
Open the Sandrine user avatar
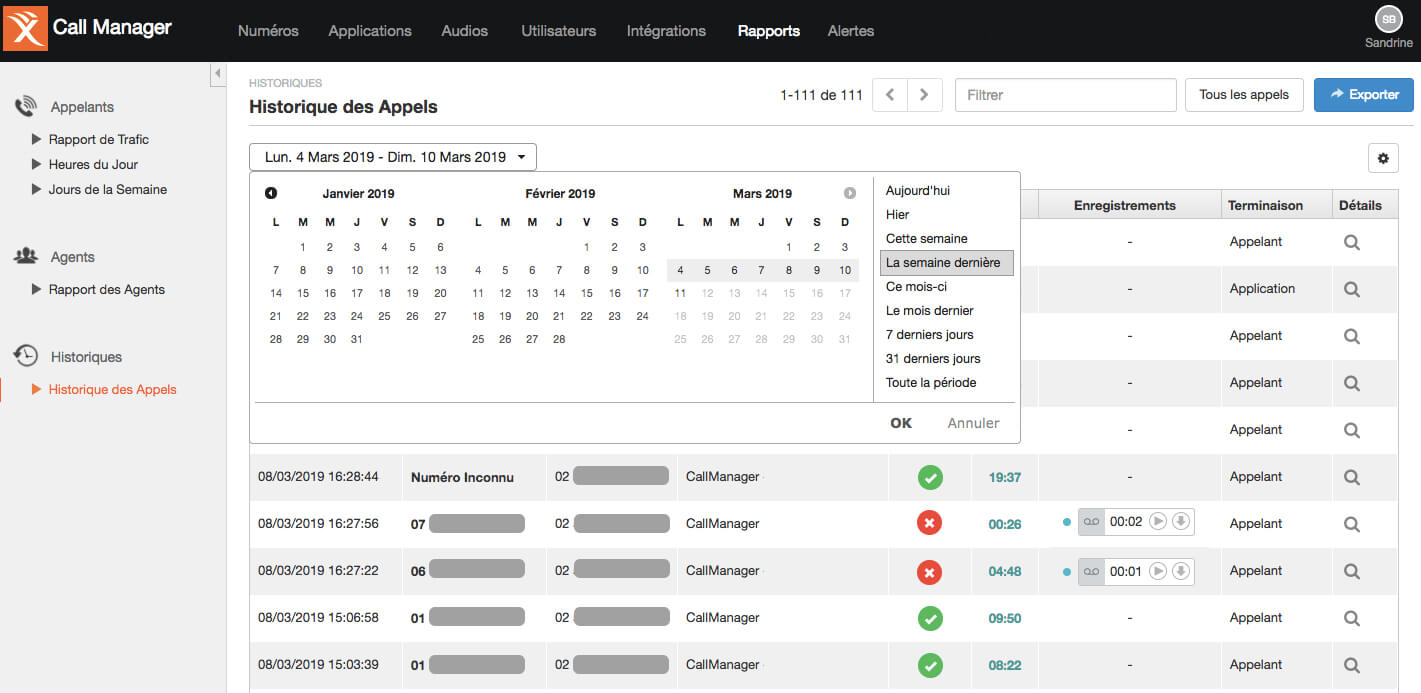1388,19
